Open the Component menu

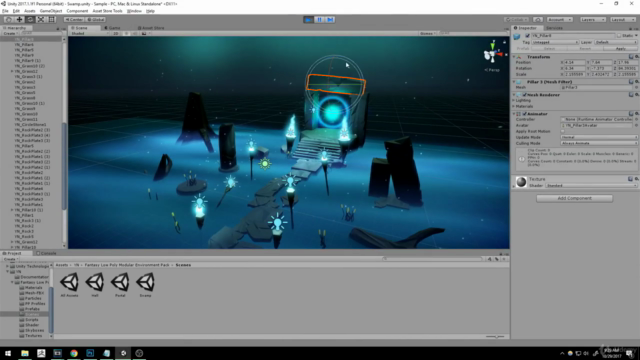(x=77, y=11)
